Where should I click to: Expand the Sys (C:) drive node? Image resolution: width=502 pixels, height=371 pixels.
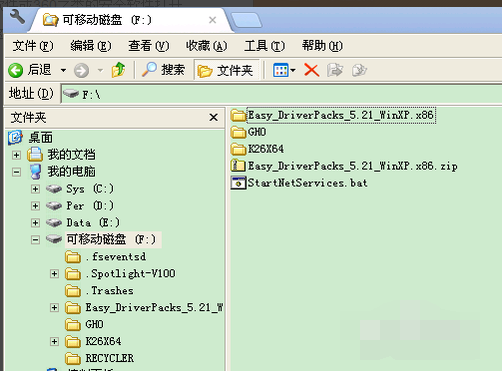(35, 189)
